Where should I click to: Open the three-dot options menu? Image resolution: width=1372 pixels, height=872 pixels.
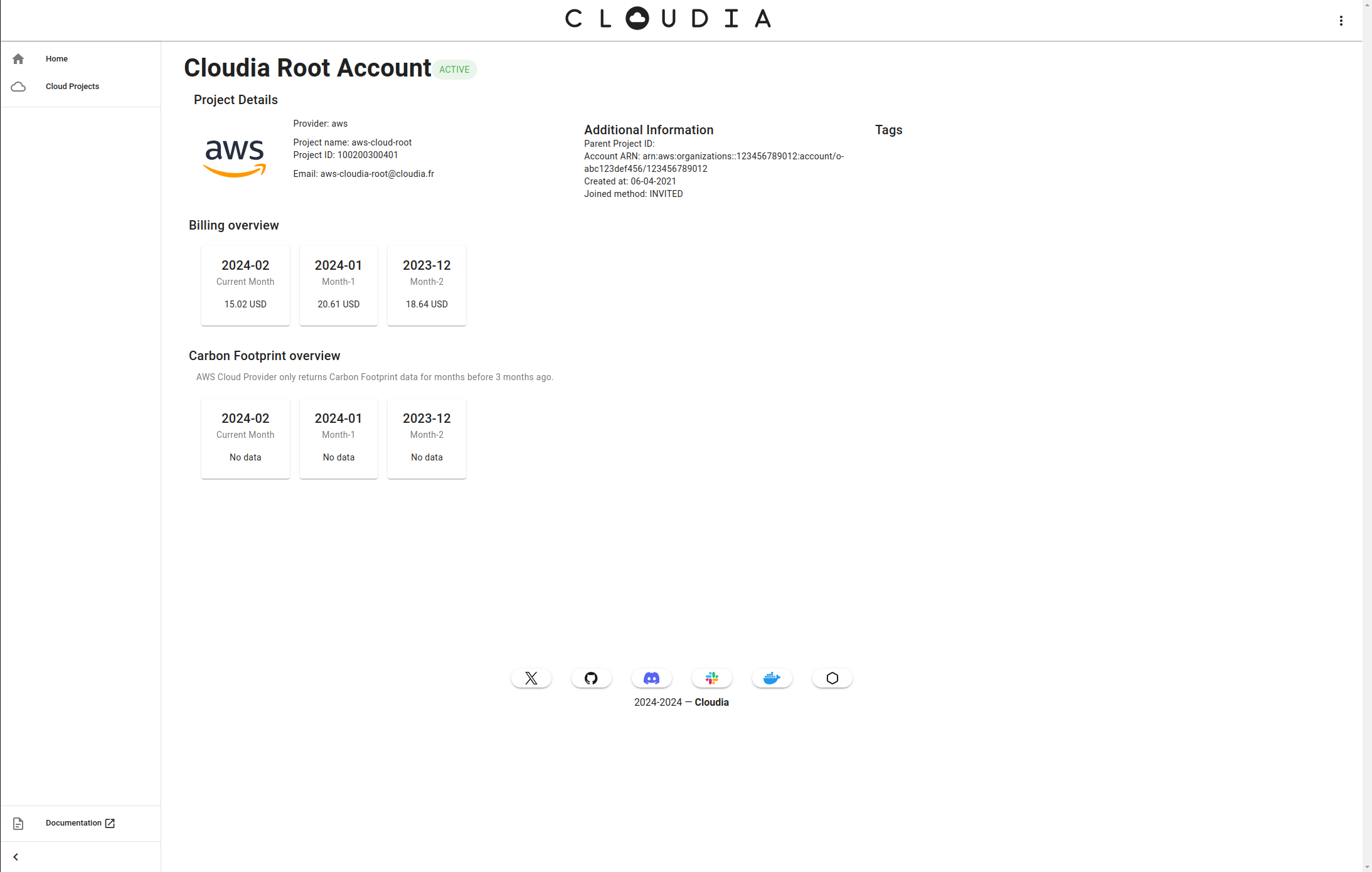(x=1341, y=21)
